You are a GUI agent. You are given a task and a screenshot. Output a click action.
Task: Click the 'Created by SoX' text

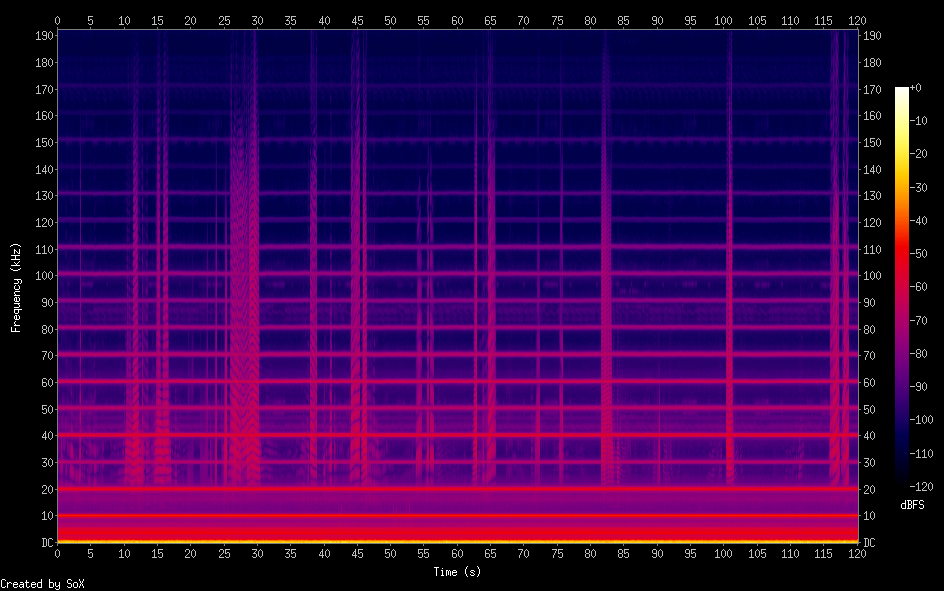click(35, 584)
